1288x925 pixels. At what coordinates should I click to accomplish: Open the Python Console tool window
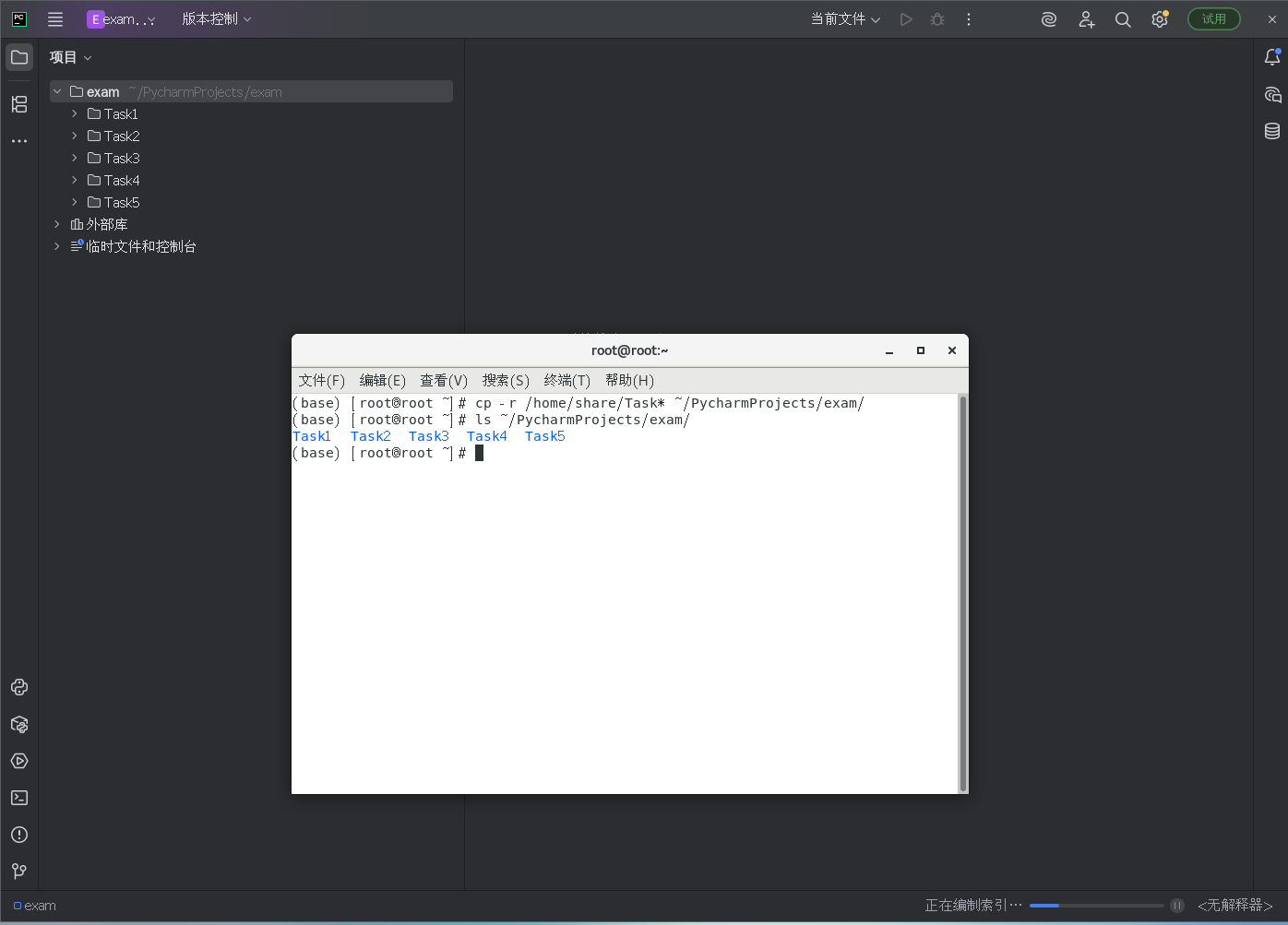click(19, 687)
